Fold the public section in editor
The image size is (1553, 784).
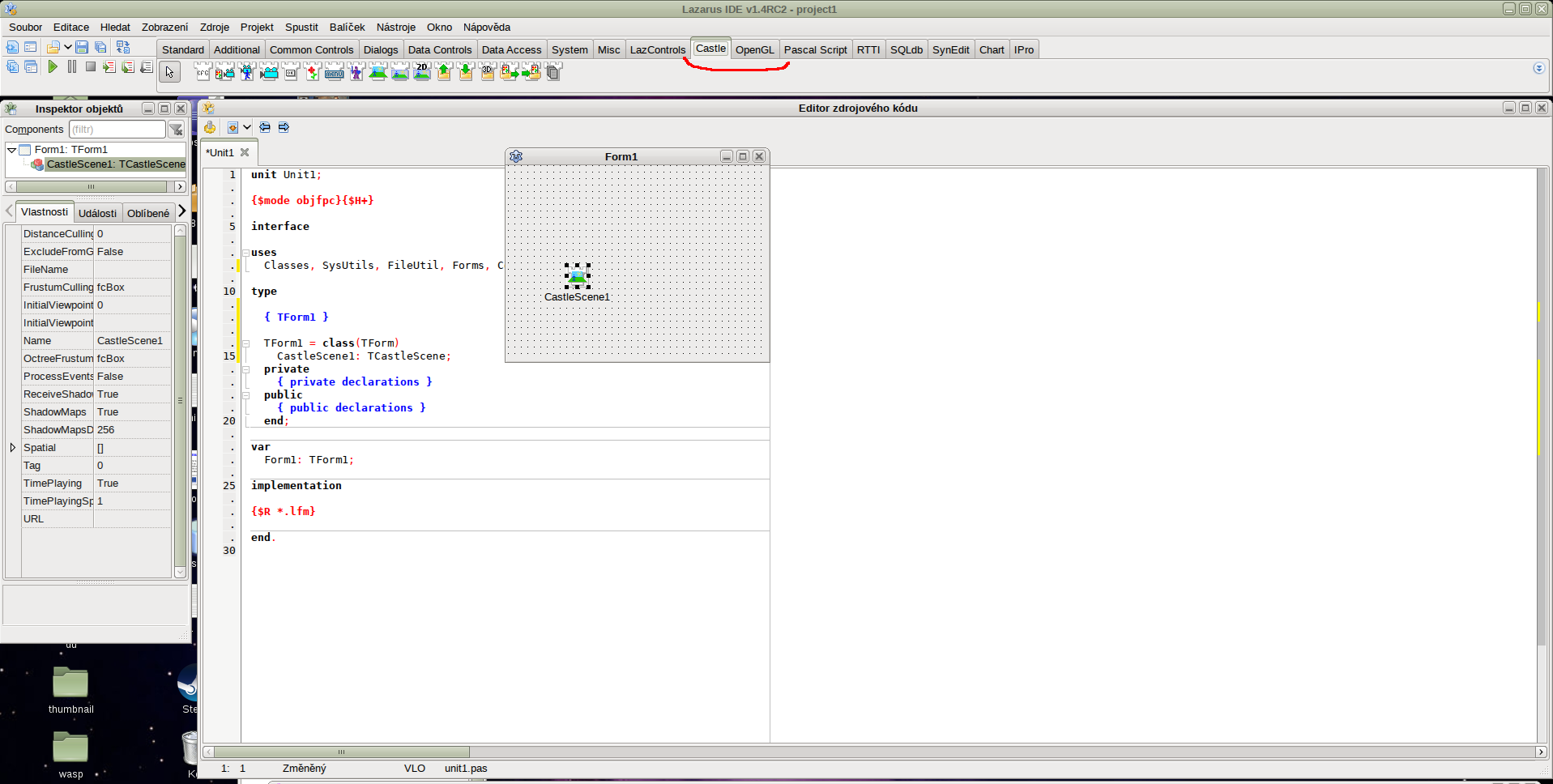click(245, 395)
